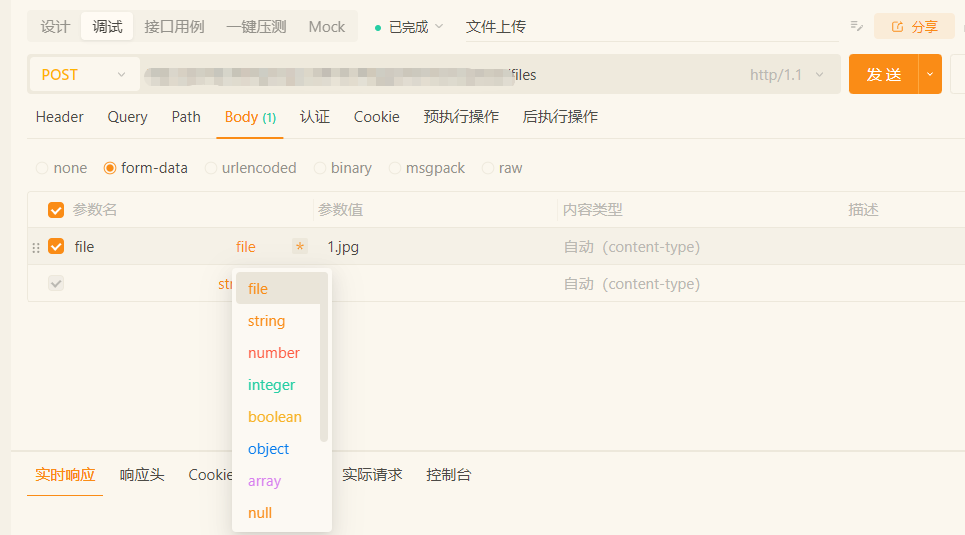Select the binary radio button
The height and width of the screenshot is (535, 965).
319,168
